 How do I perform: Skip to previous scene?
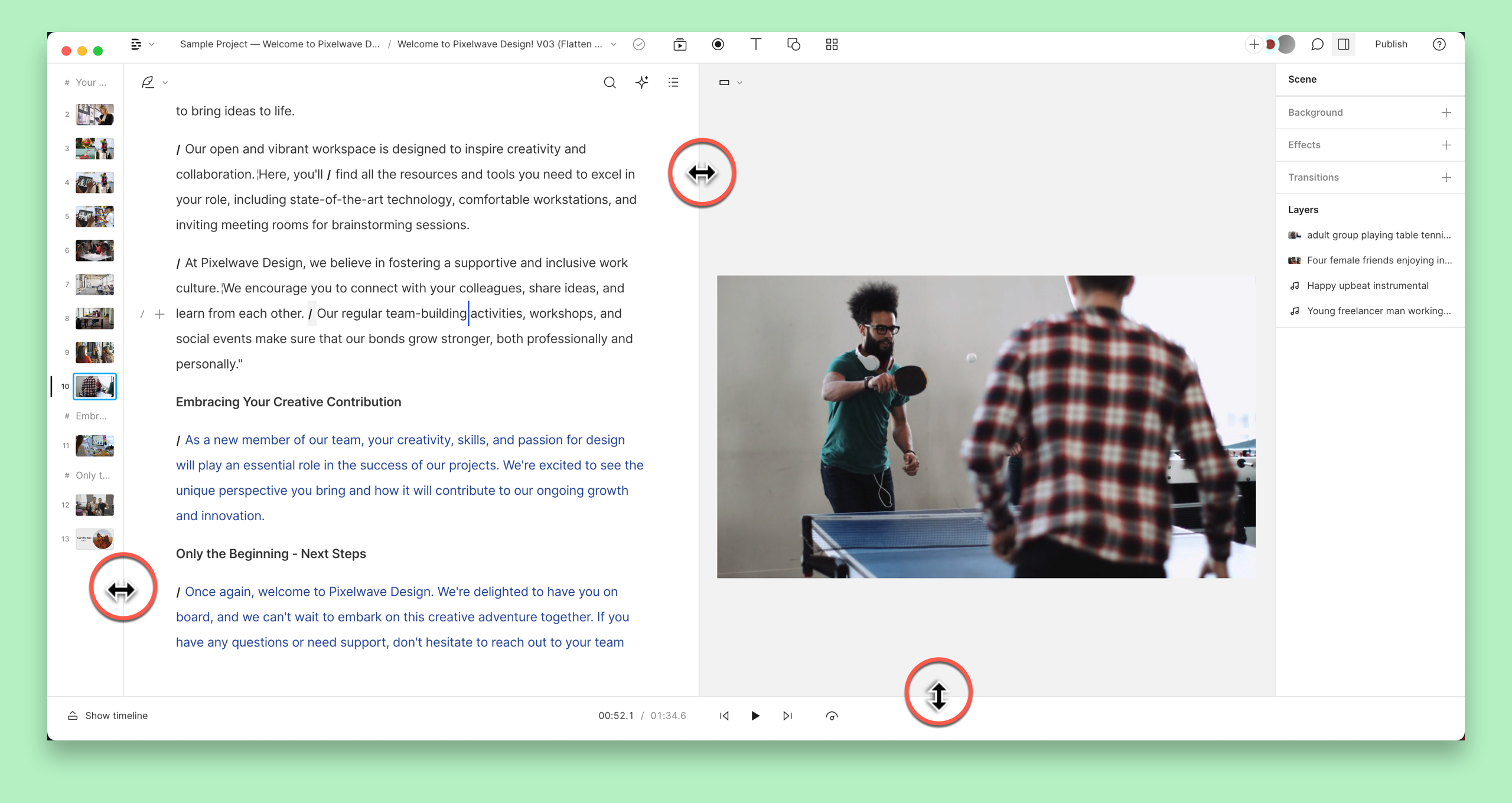click(724, 716)
